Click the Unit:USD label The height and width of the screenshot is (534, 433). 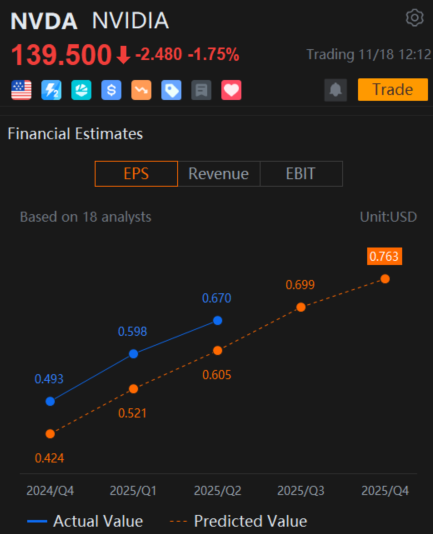point(388,217)
